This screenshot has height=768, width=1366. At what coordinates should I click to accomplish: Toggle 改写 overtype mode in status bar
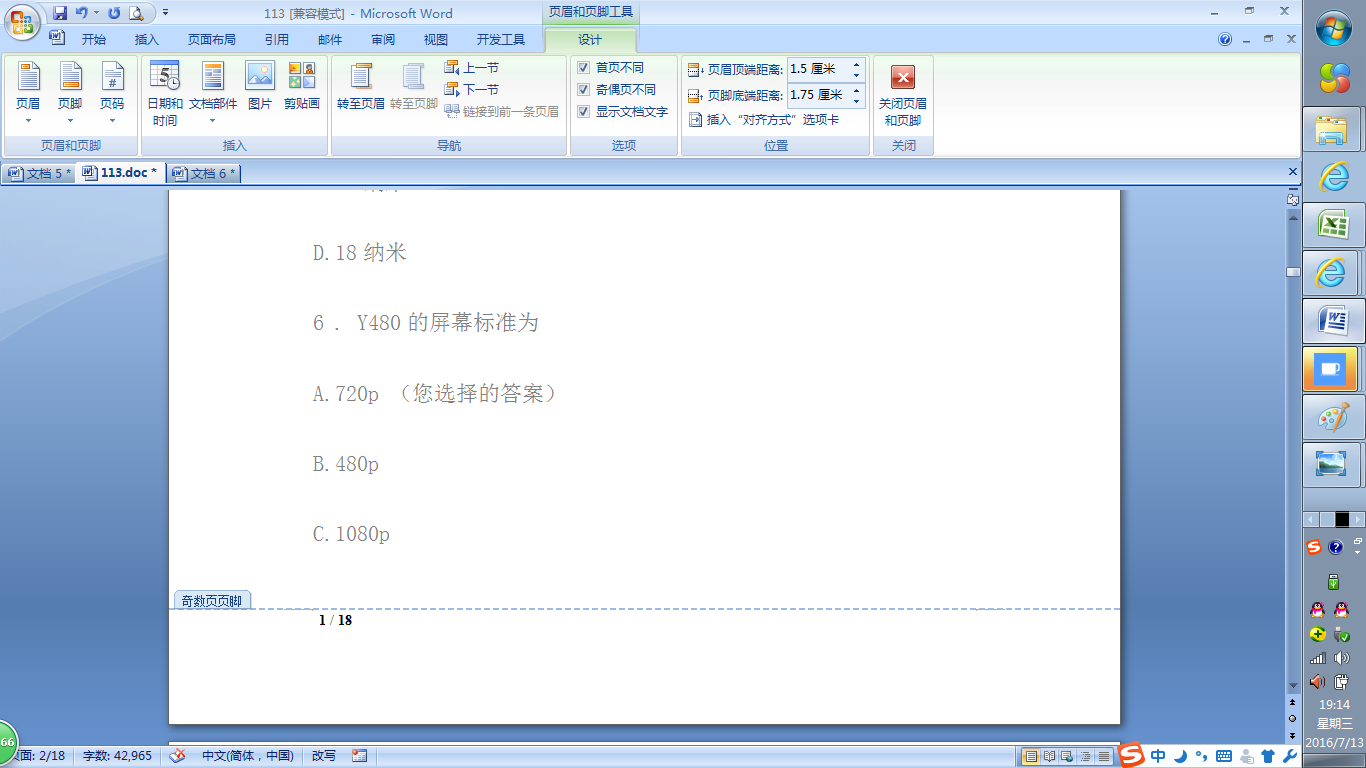[324, 756]
